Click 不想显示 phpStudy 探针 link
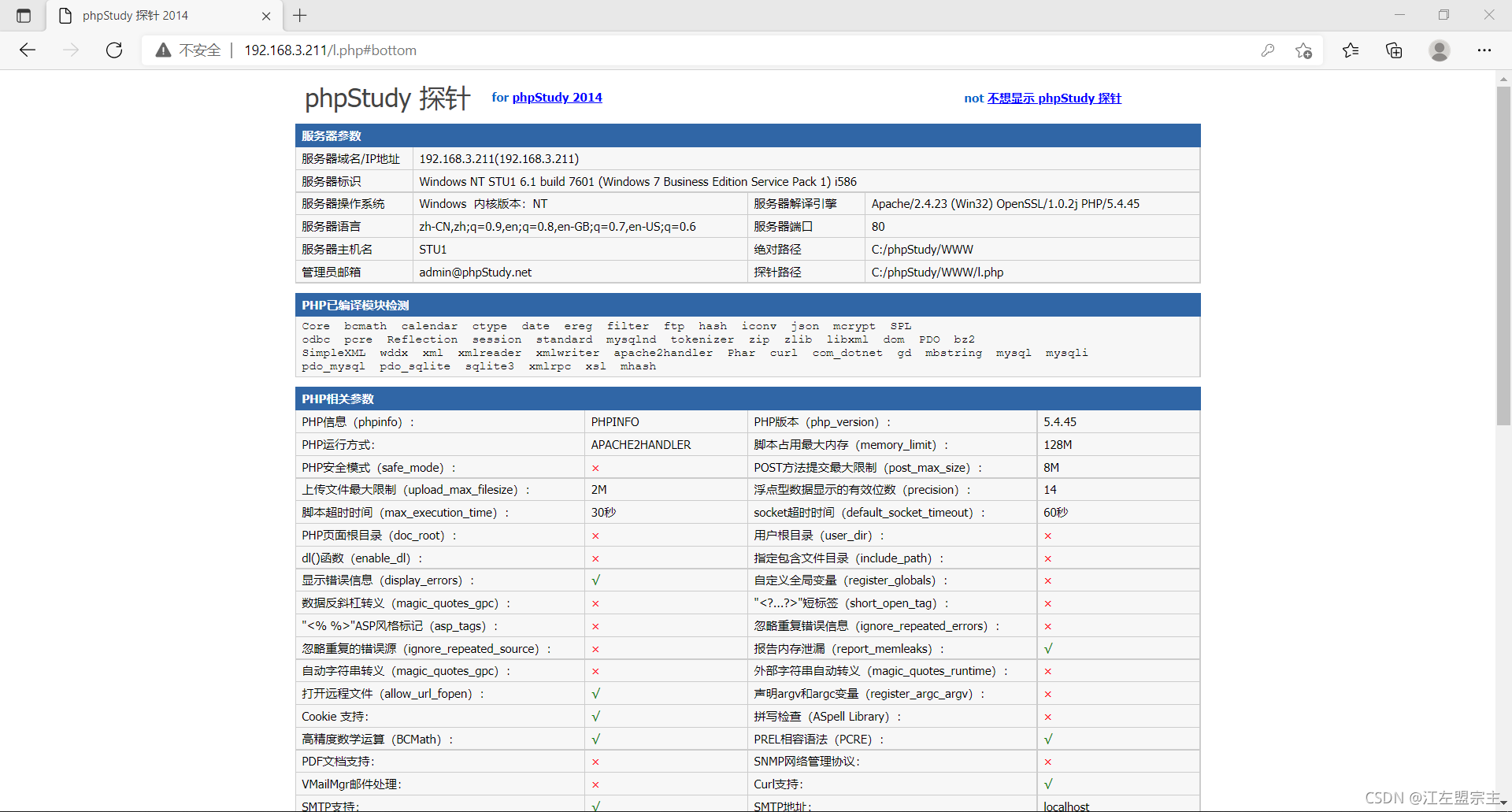The image size is (1512, 812). tap(1054, 98)
